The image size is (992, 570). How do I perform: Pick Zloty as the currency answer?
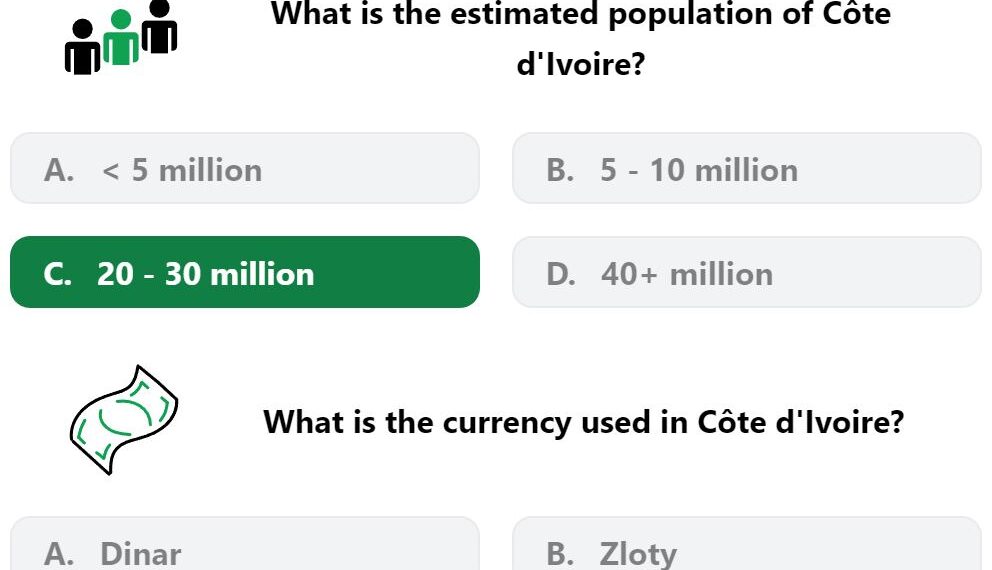(x=747, y=544)
